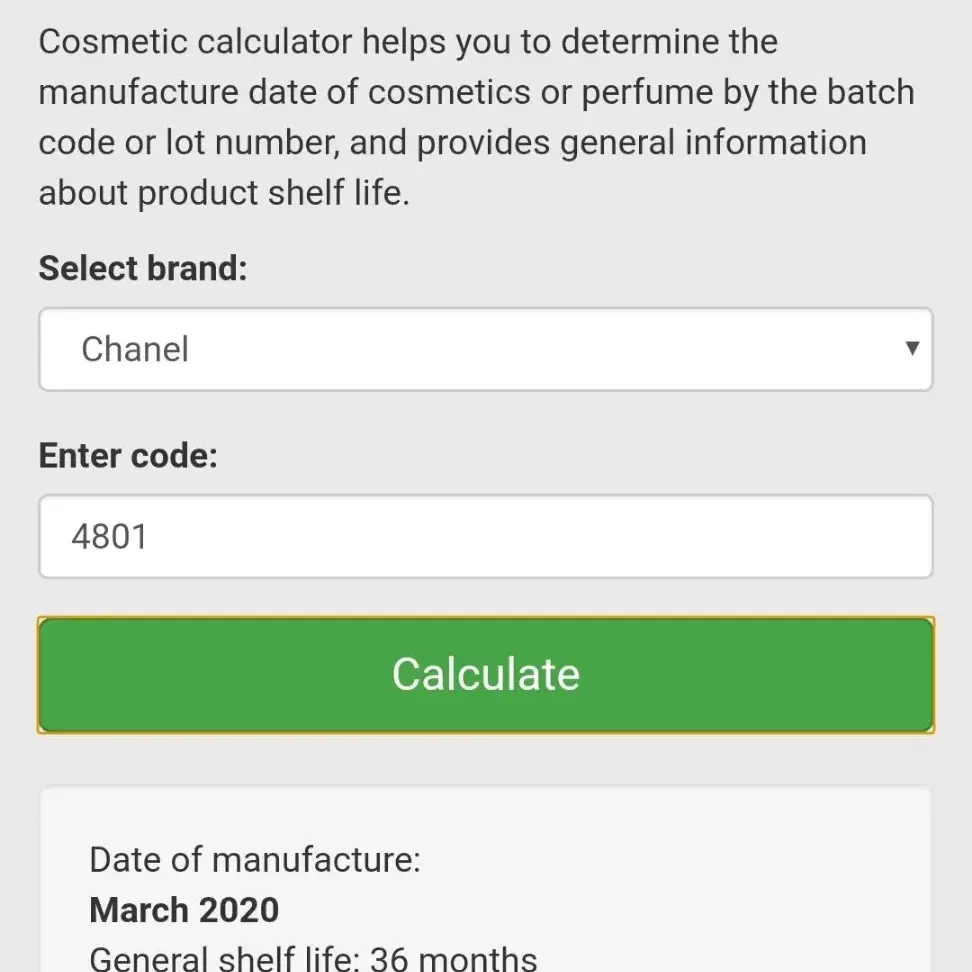Click the word Chanel in the selector
Screen dimensions: 972x972
click(135, 349)
